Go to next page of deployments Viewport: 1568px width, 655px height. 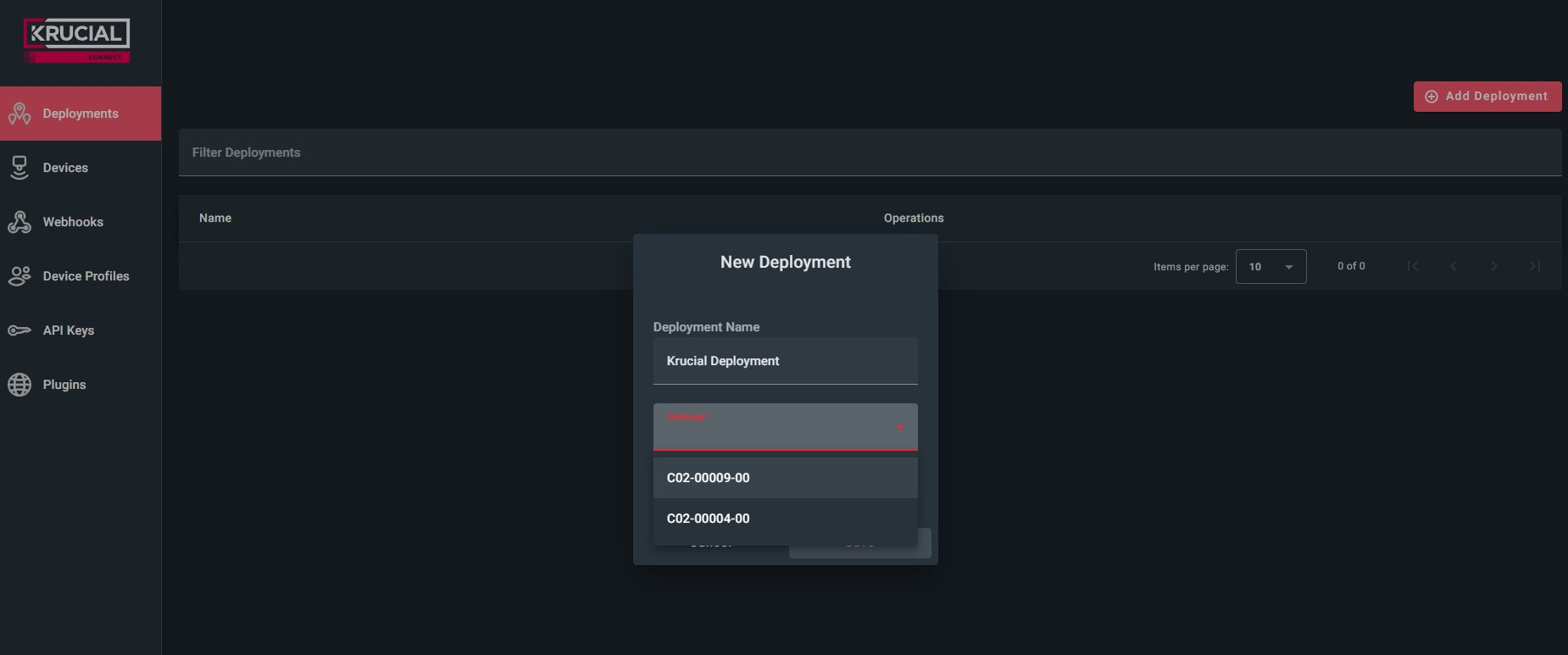click(1494, 266)
